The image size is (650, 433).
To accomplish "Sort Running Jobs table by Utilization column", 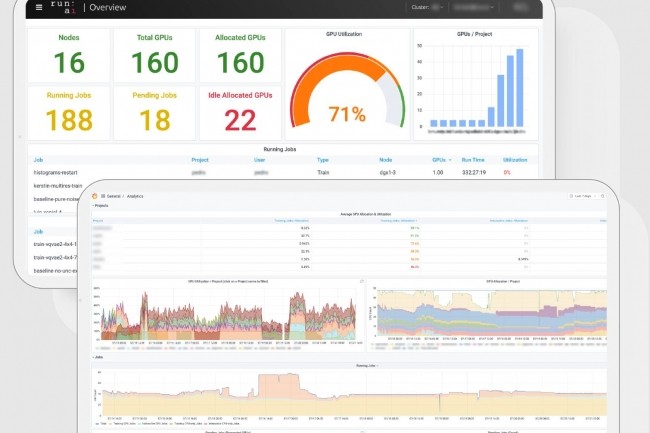I will 515,160.
